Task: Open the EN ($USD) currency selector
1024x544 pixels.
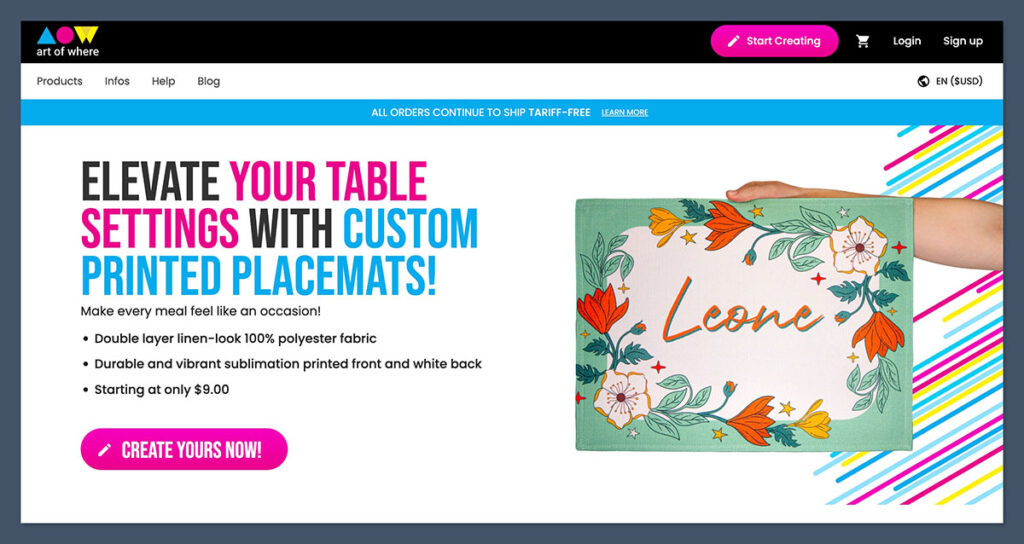Action: [x=959, y=81]
